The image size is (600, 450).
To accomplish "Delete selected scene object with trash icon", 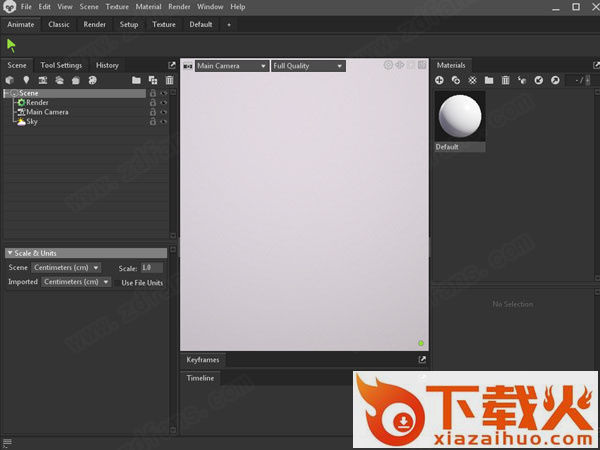I will point(170,80).
